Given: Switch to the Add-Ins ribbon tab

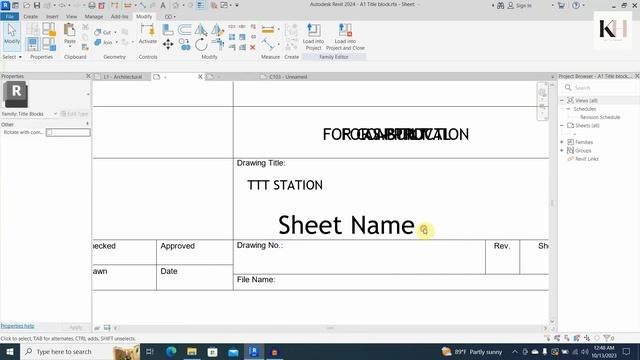Looking at the screenshot, I should point(119,17).
